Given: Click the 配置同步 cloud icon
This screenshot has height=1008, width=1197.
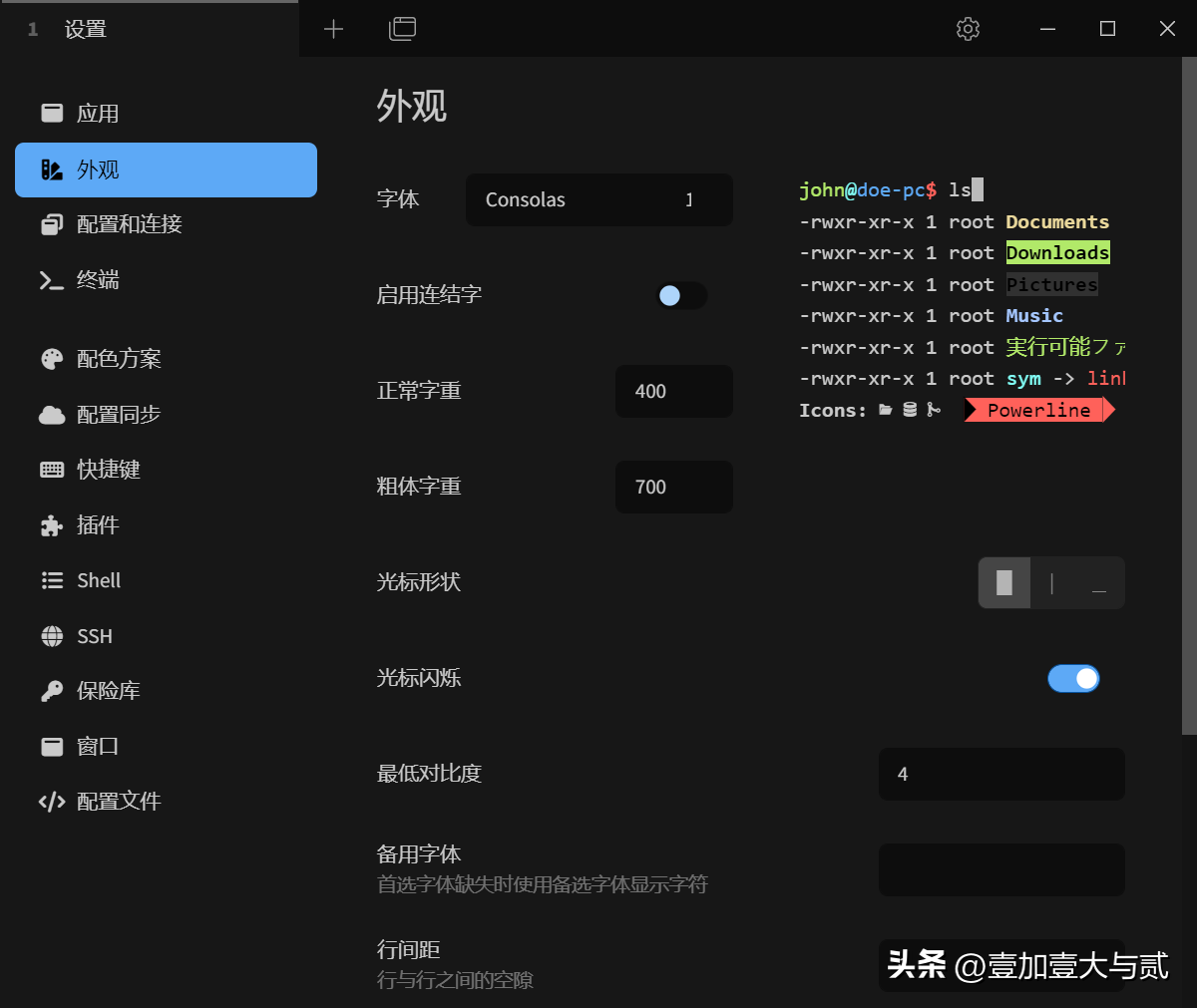Looking at the screenshot, I should tap(52, 415).
